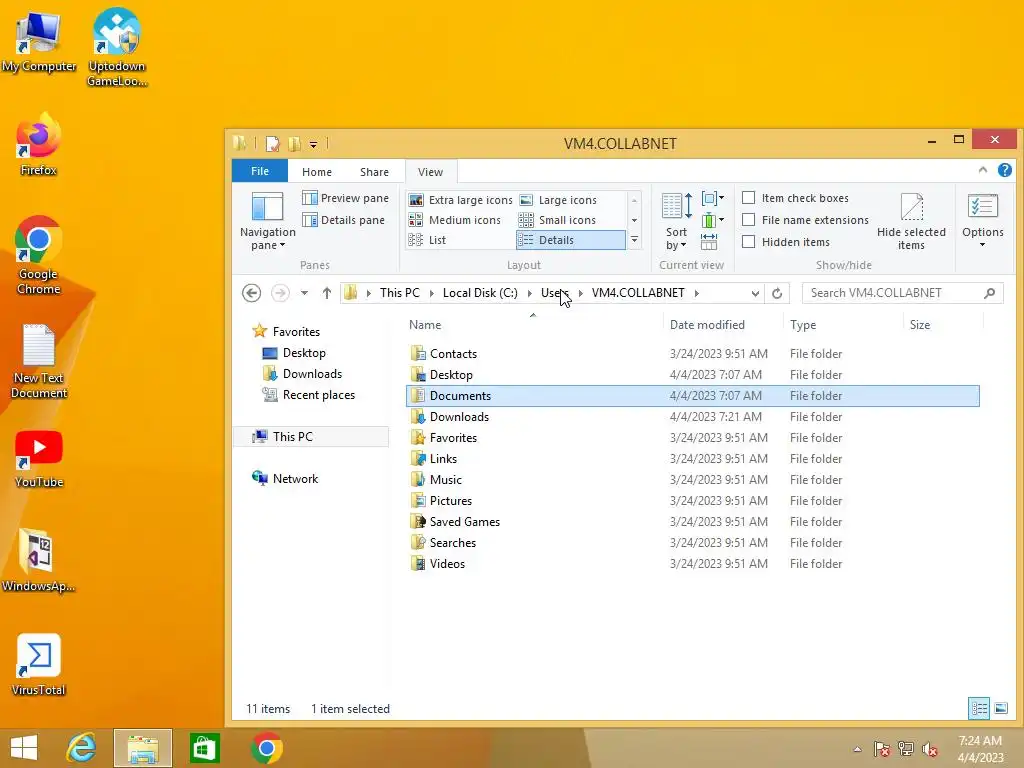Image resolution: width=1024 pixels, height=768 pixels.
Task: Launch Internet Explorer from the taskbar
Action: coord(82,748)
